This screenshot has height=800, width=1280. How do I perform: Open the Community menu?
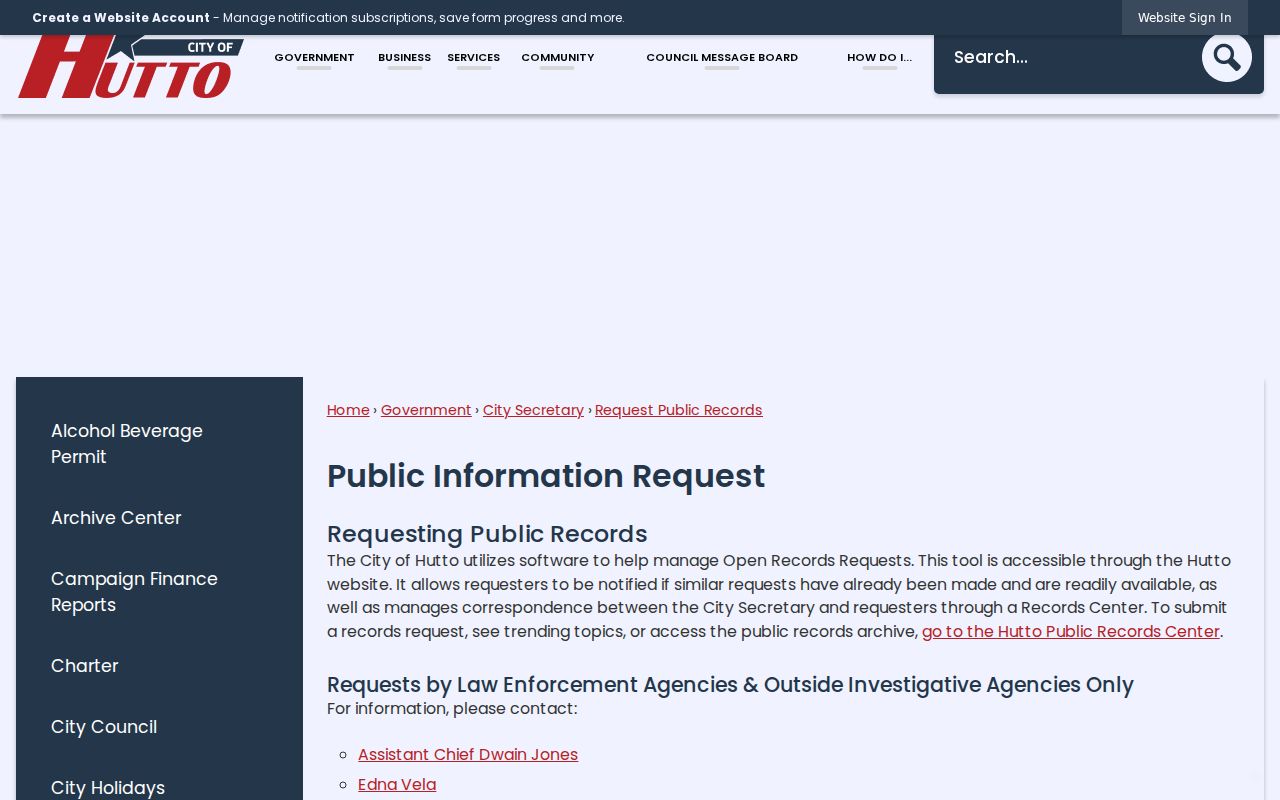tap(557, 58)
